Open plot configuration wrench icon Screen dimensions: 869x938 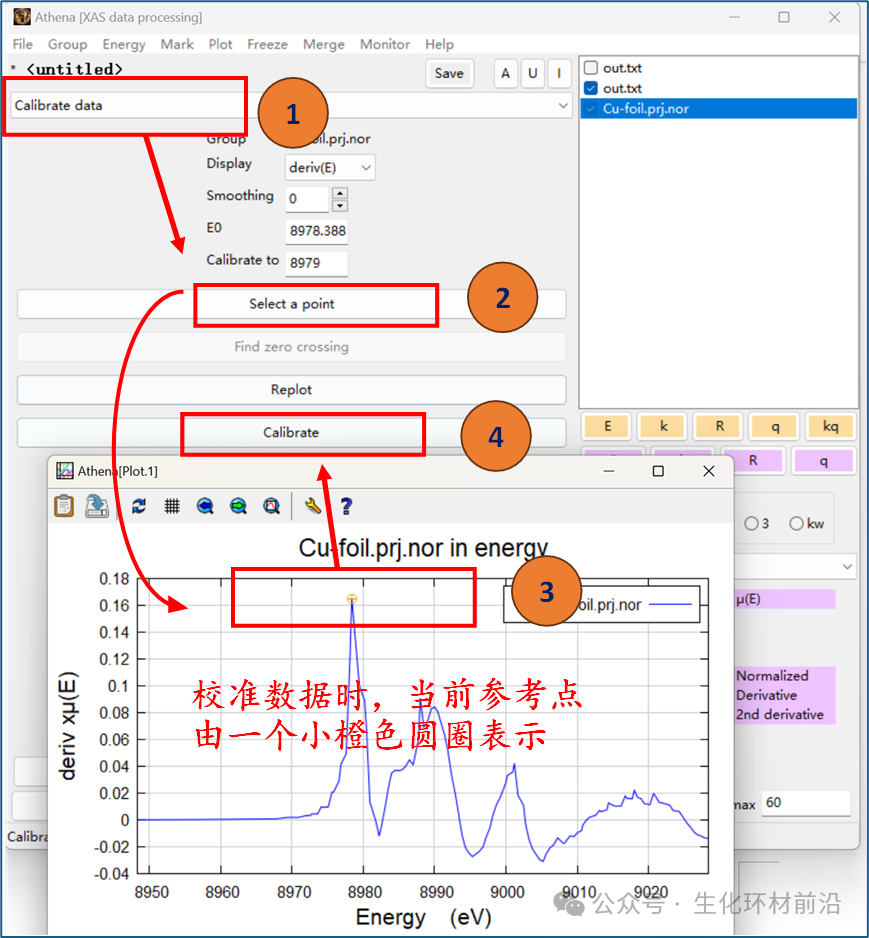click(x=313, y=507)
